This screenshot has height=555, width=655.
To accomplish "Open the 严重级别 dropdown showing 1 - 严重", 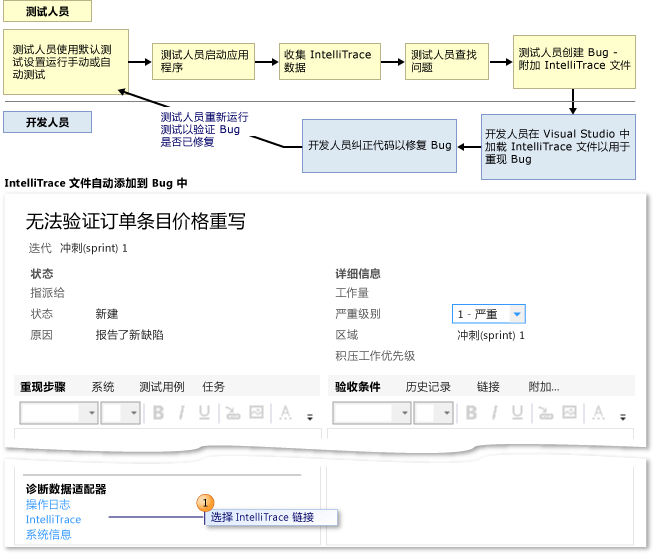I will [x=489, y=314].
